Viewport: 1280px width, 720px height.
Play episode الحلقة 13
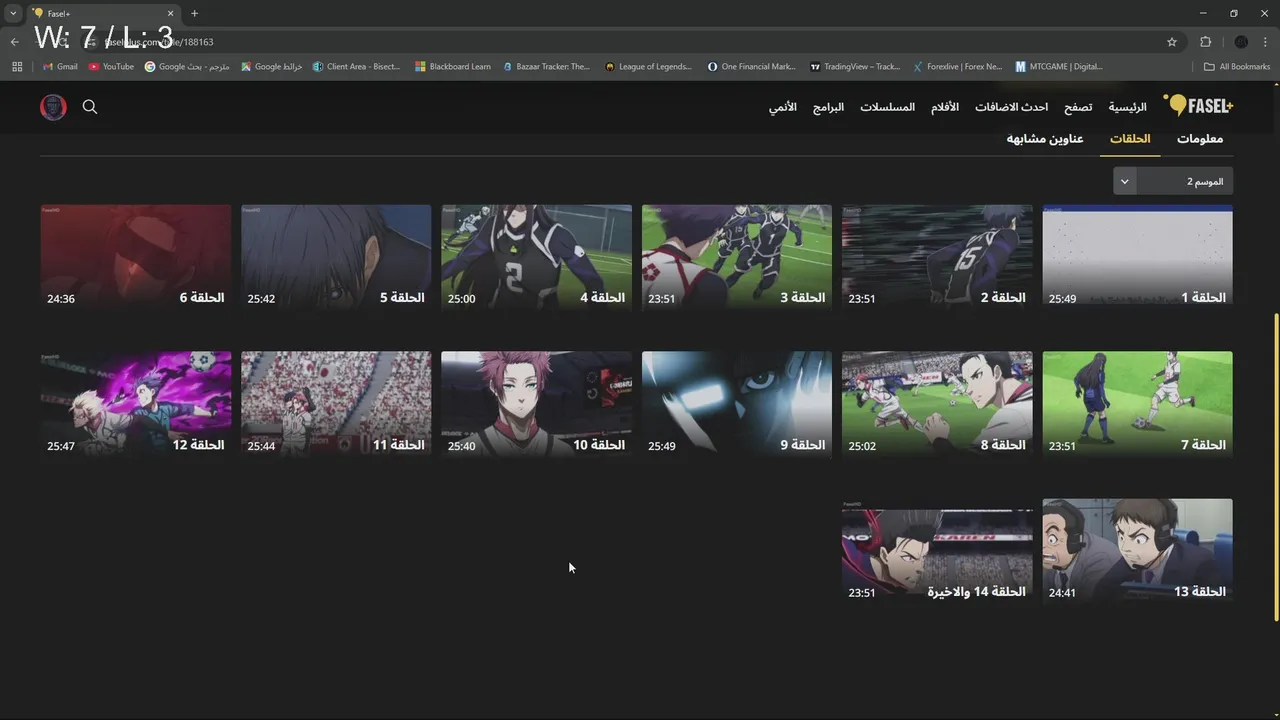point(1138,550)
